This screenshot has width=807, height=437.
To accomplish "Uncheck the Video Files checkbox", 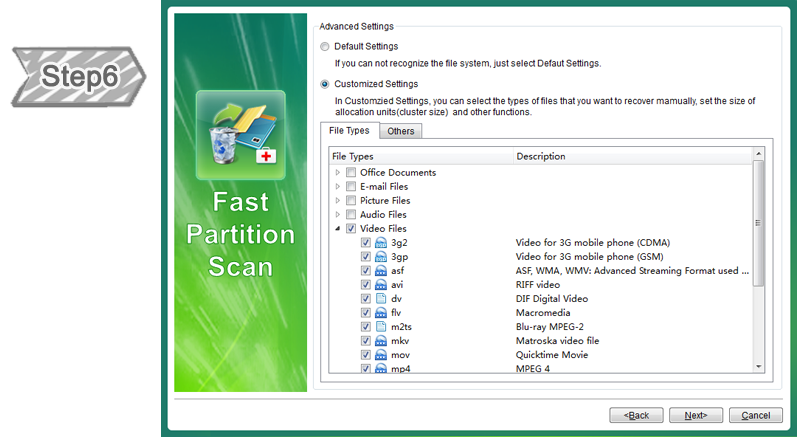I will pos(351,229).
